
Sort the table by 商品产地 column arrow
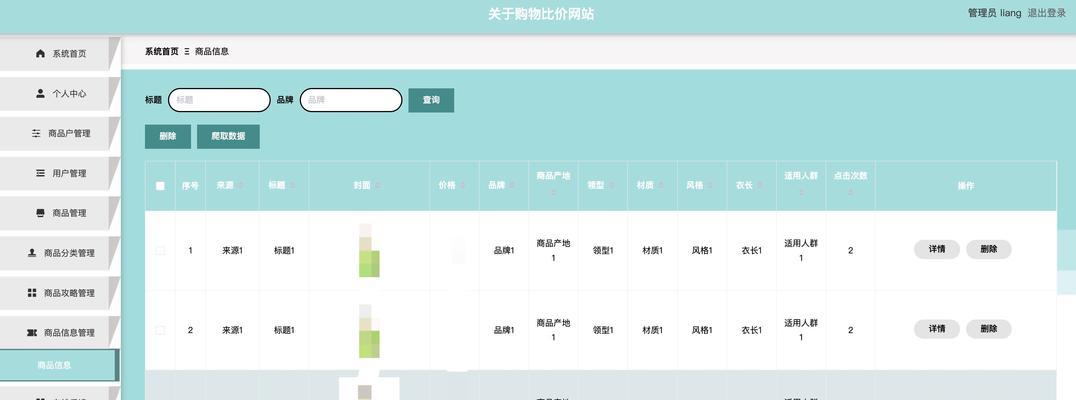coord(553,193)
